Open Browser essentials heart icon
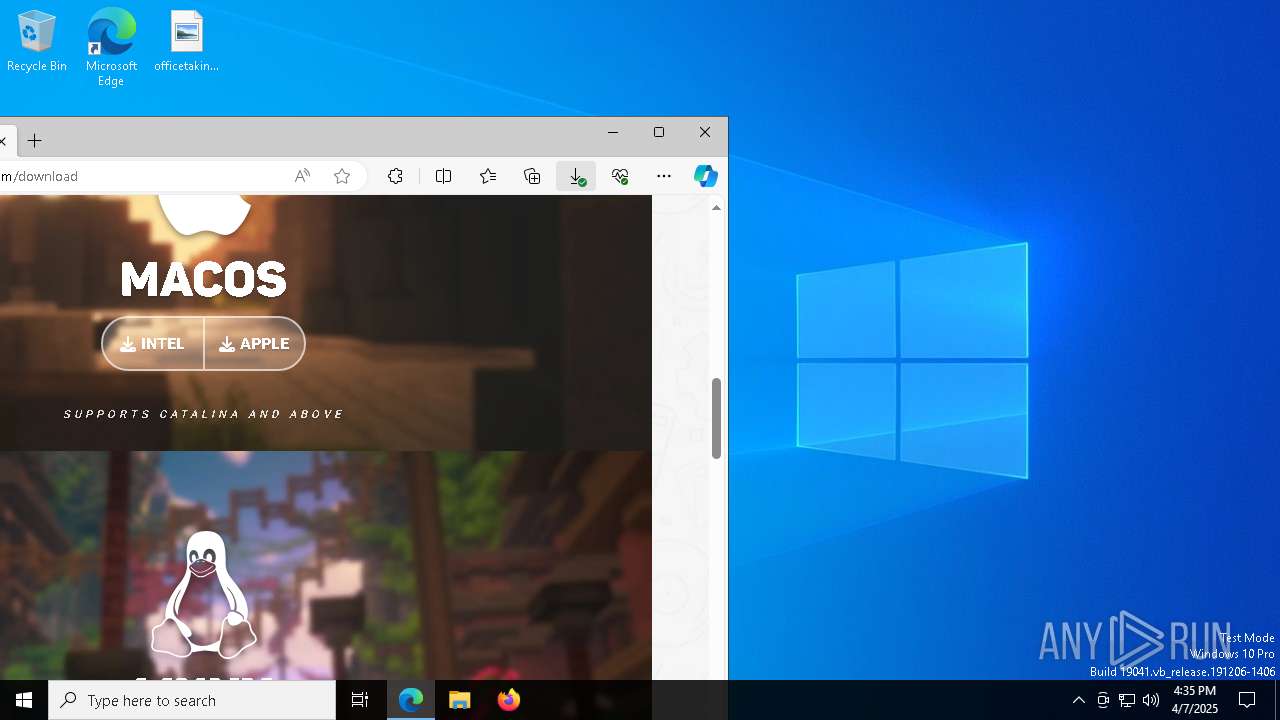Image resolution: width=1280 pixels, height=720 pixels. 620,176
